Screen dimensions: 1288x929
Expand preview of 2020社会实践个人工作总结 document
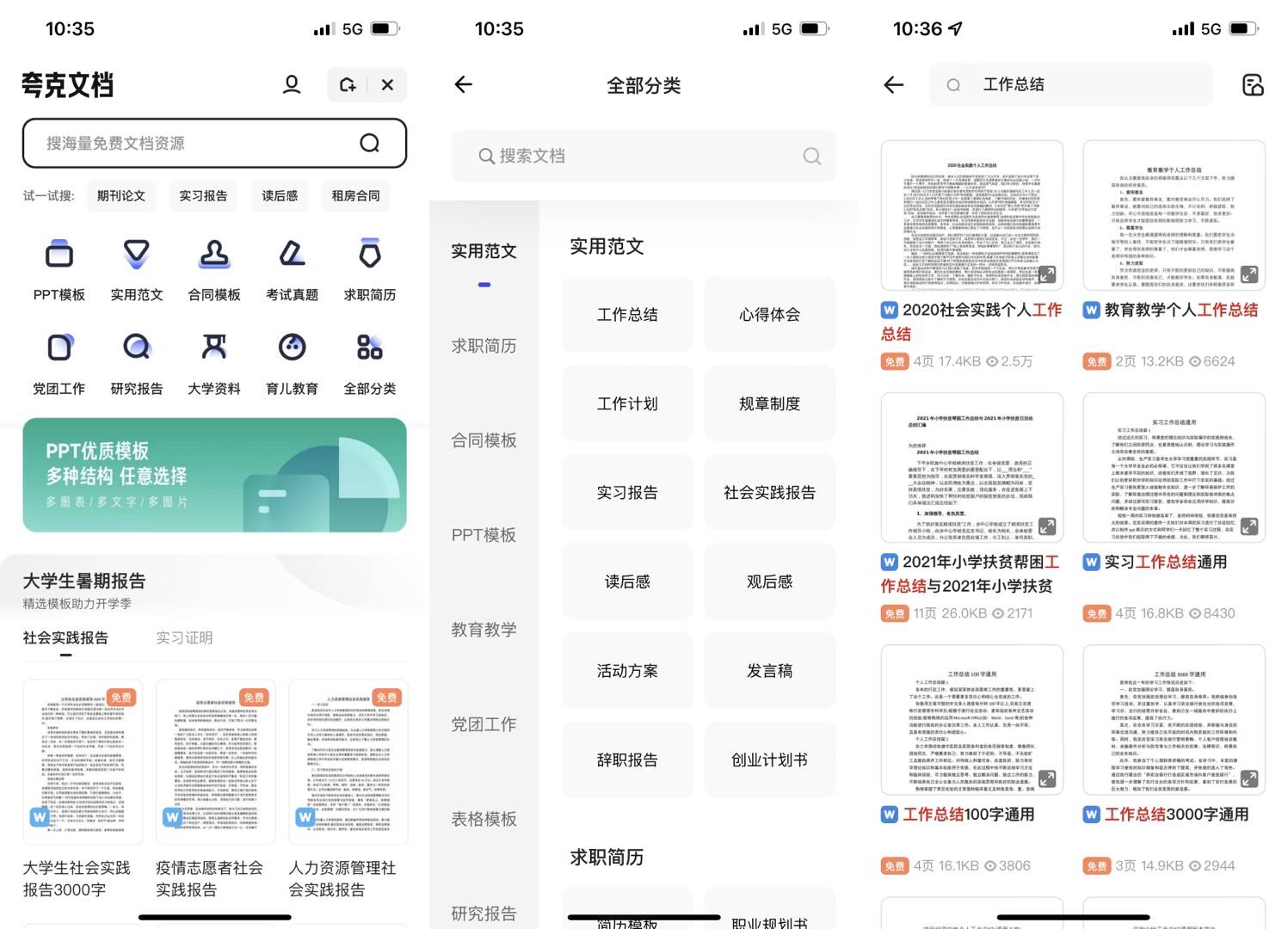[1049, 275]
